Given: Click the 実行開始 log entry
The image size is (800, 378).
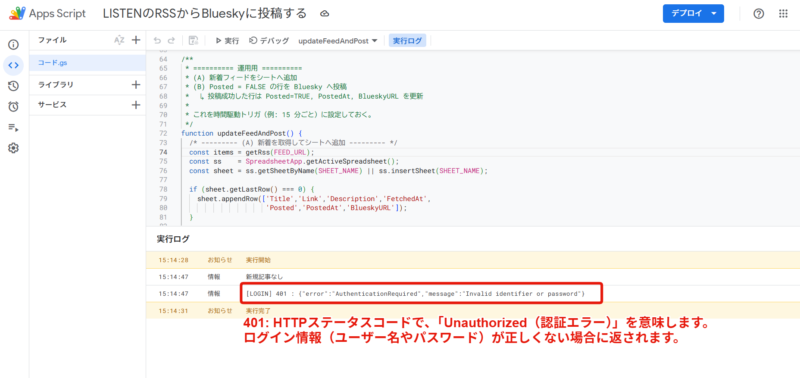Looking at the screenshot, I should pos(258,260).
